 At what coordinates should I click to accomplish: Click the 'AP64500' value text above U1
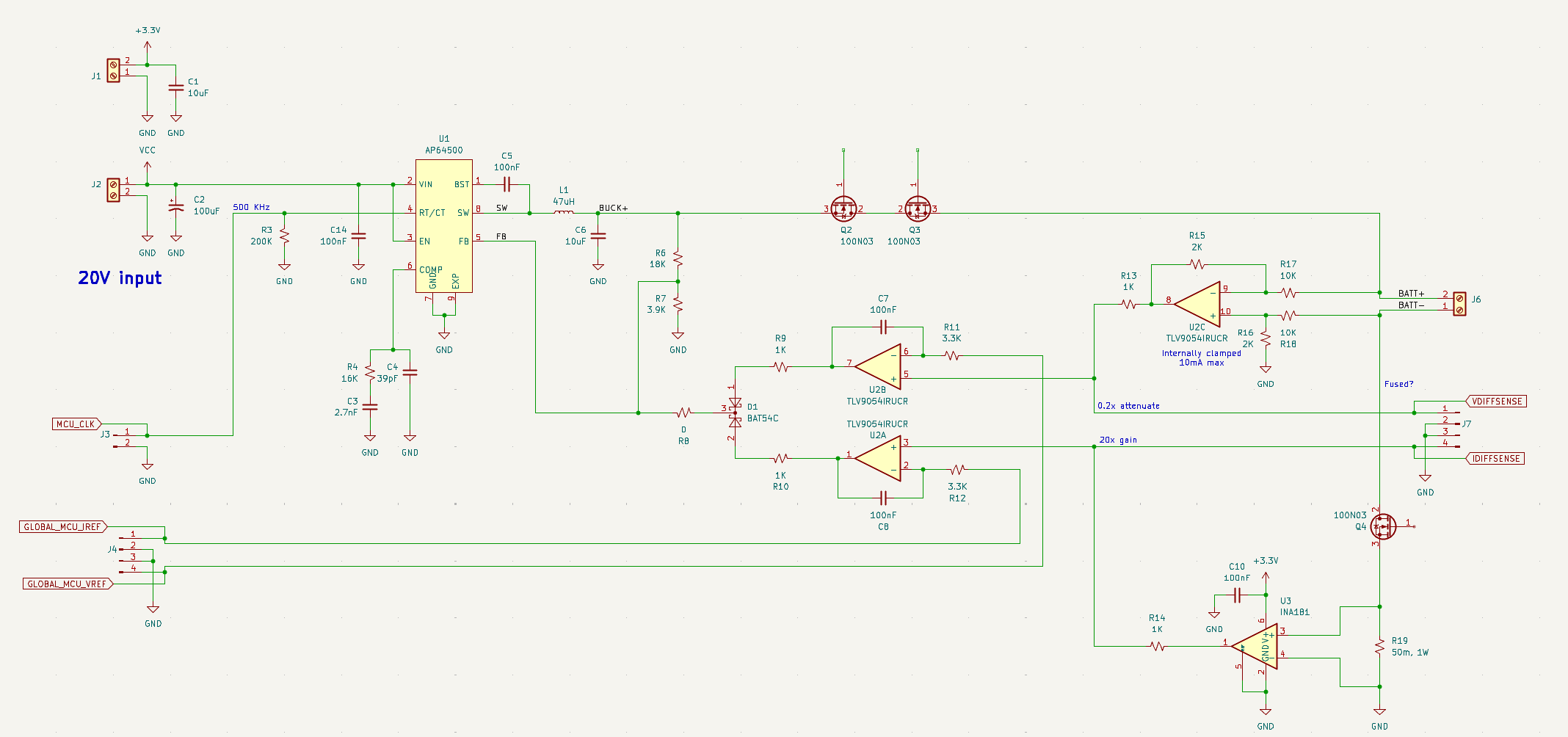pyautogui.click(x=444, y=150)
